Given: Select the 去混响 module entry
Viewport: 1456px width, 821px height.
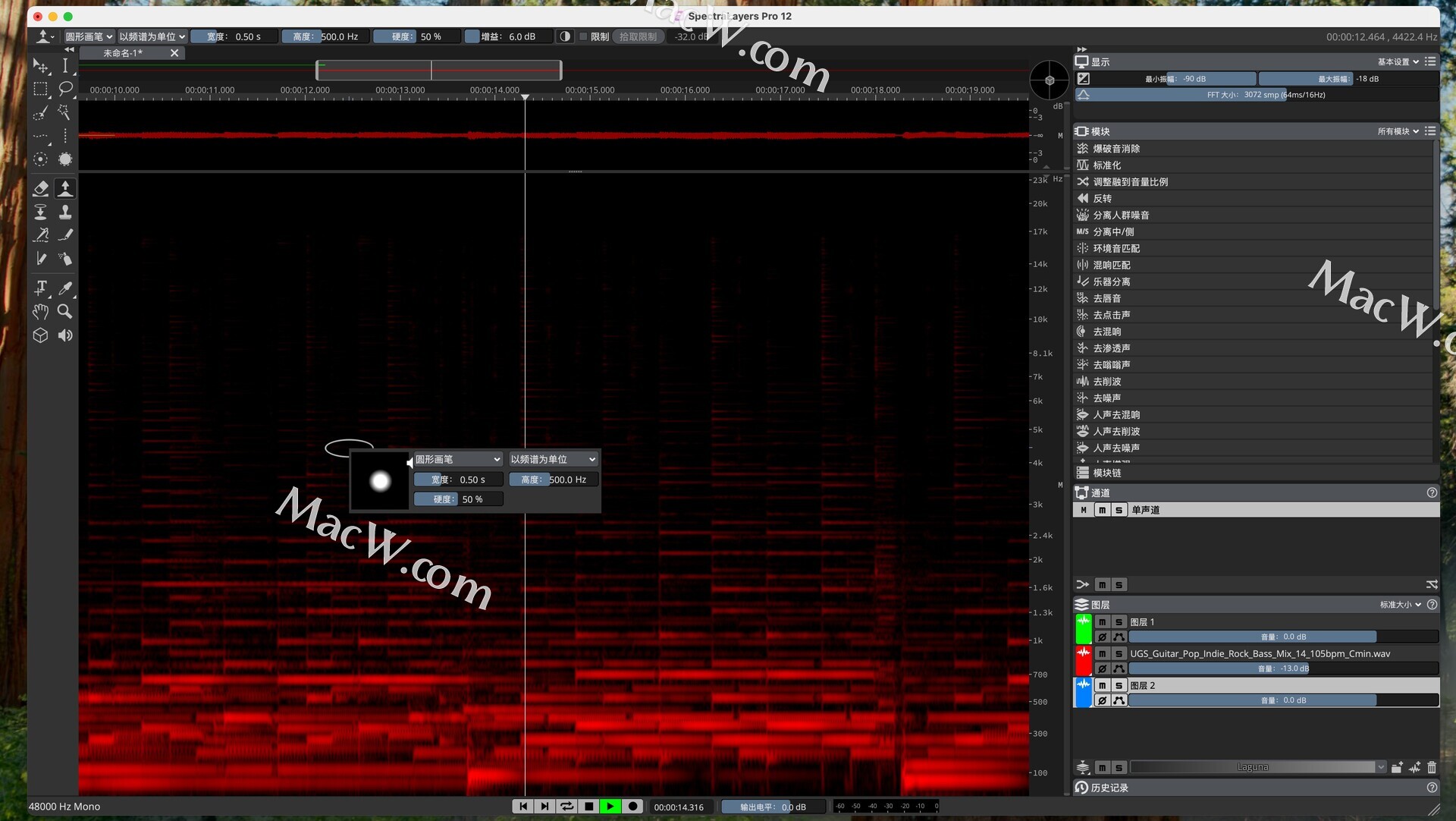Looking at the screenshot, I should click(1106, 332).
